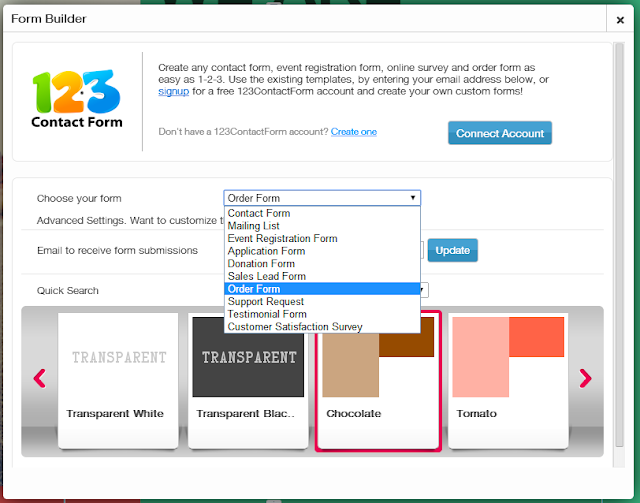Image resolution: width=640 pixels, height=503 pixels.
Task: Open the signup link
Action: pos(173,91)
